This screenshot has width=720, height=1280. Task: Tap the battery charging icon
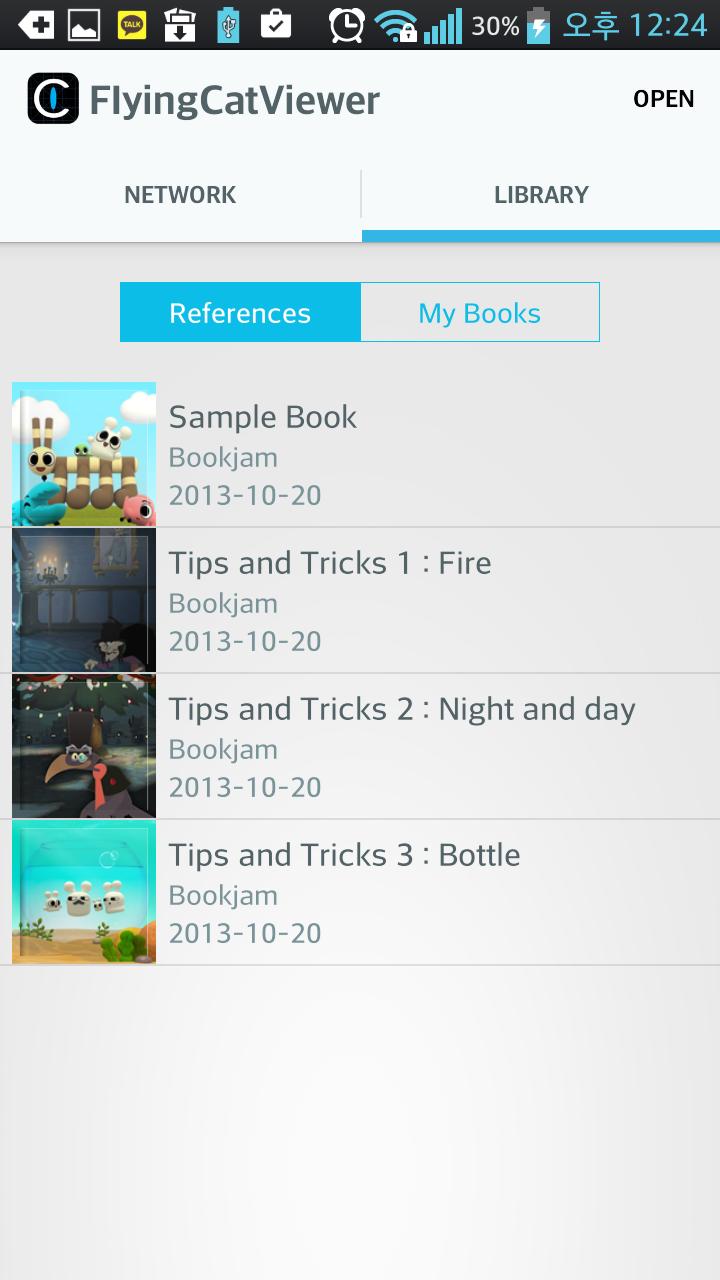coord(539,25)
